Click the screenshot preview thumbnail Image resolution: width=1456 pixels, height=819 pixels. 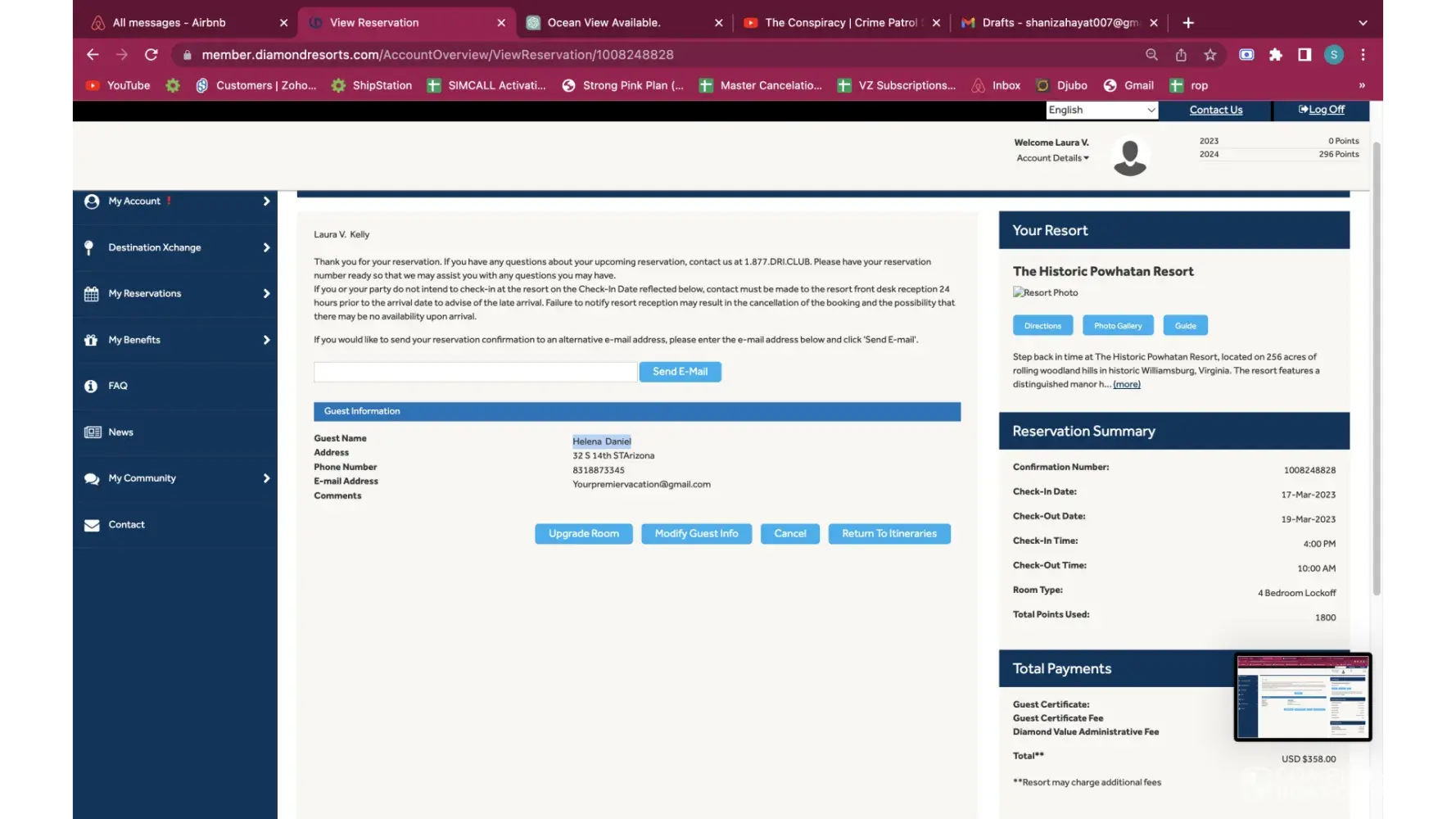(x=1302, y=697)
